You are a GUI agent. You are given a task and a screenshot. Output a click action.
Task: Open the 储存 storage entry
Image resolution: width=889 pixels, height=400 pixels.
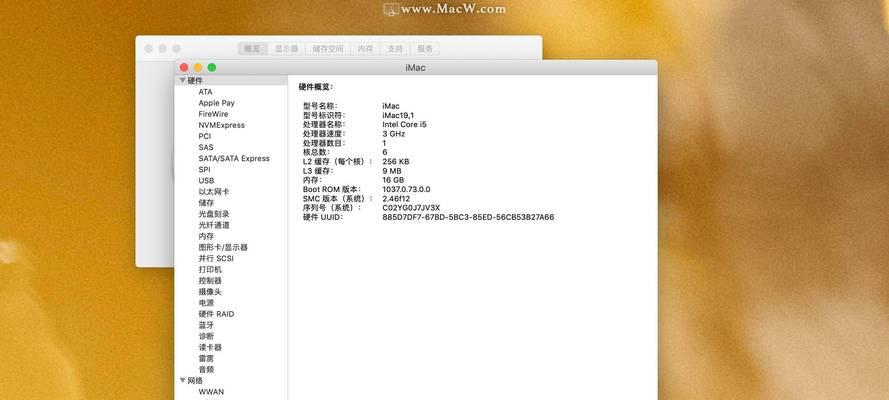point(206,203)
